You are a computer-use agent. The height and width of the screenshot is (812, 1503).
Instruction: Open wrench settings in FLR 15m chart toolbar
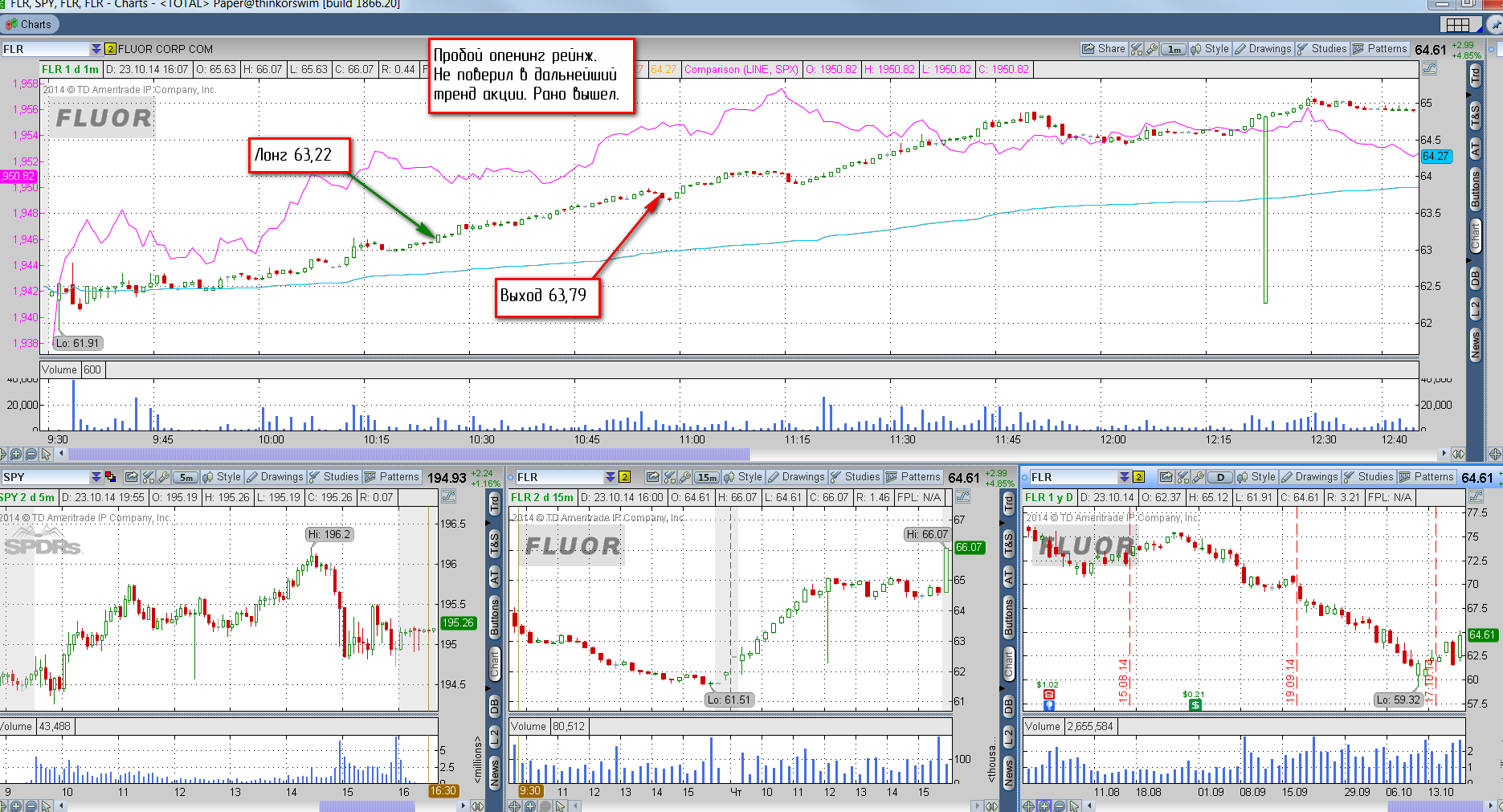click(x=684, y=477)
